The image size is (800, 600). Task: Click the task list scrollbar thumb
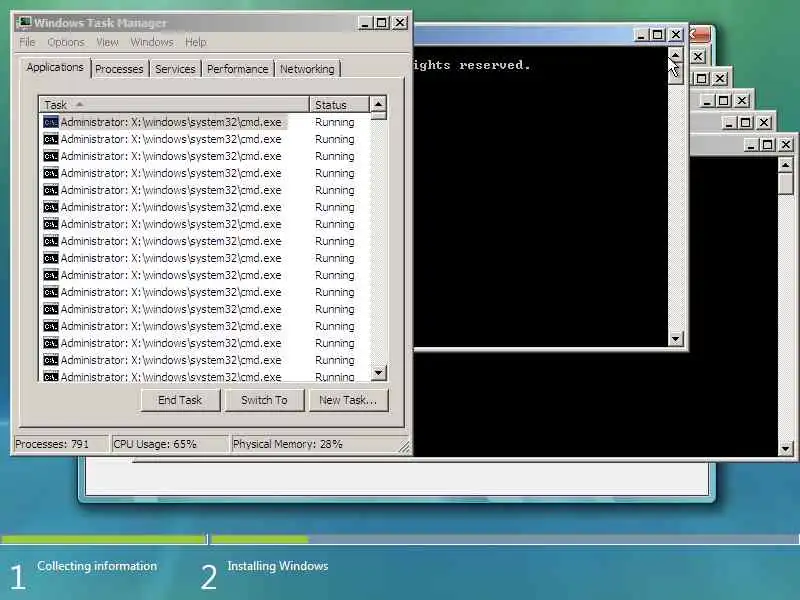(x=378, y=116)
